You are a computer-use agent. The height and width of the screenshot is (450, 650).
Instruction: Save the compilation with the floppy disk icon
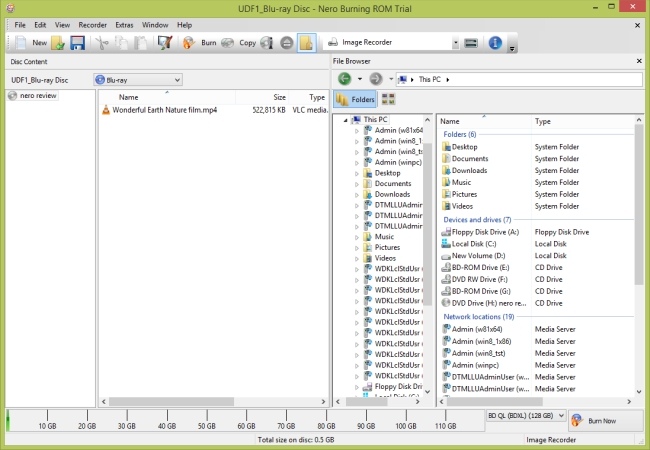(78, 43)
